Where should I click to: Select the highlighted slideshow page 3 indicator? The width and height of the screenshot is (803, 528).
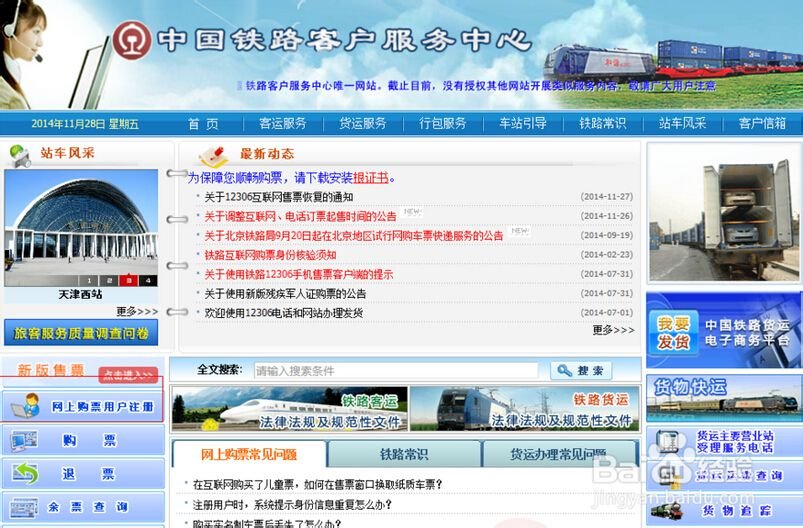click(x=129, y=281)
